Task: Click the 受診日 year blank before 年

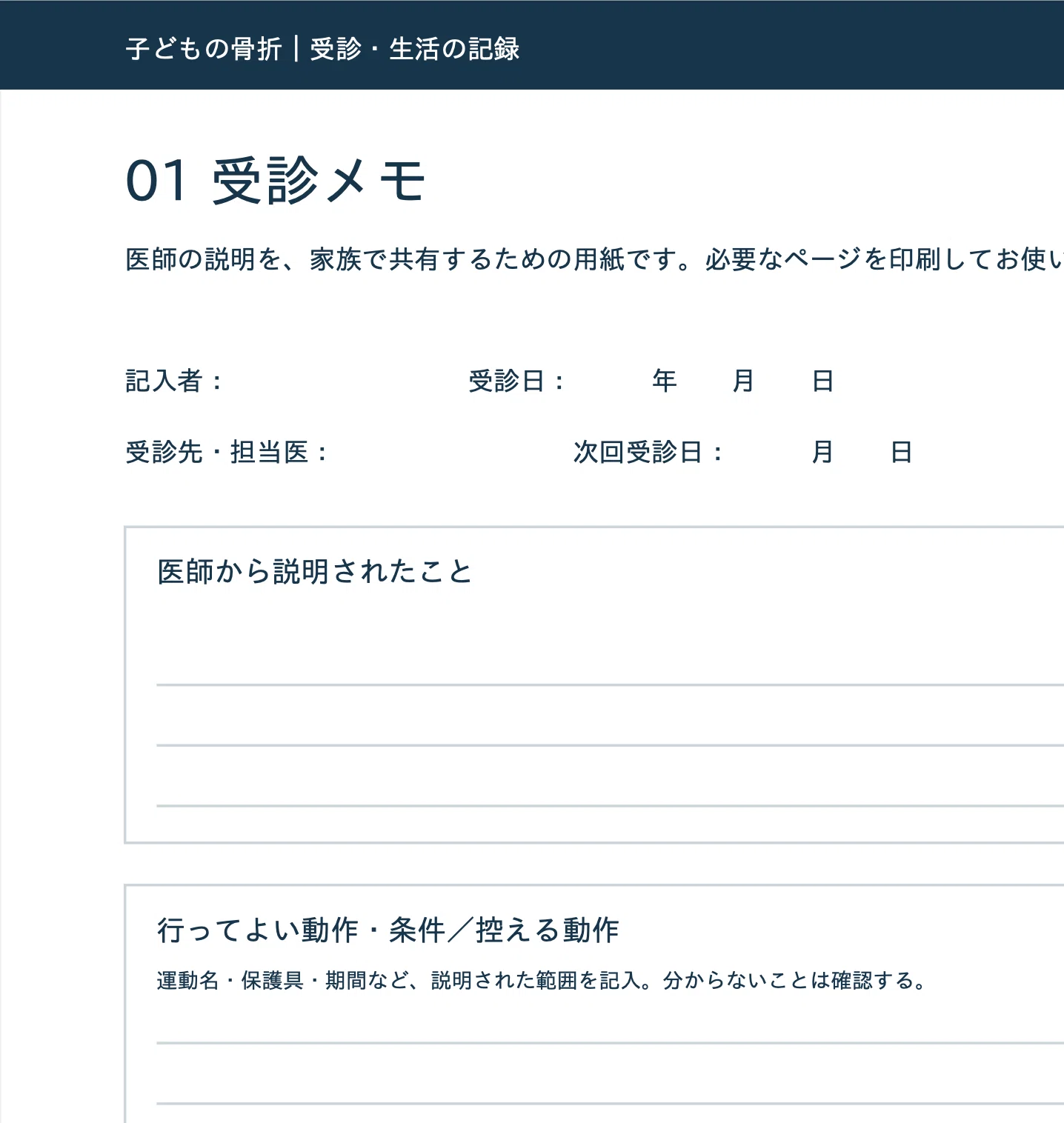Action: [609, 381]
